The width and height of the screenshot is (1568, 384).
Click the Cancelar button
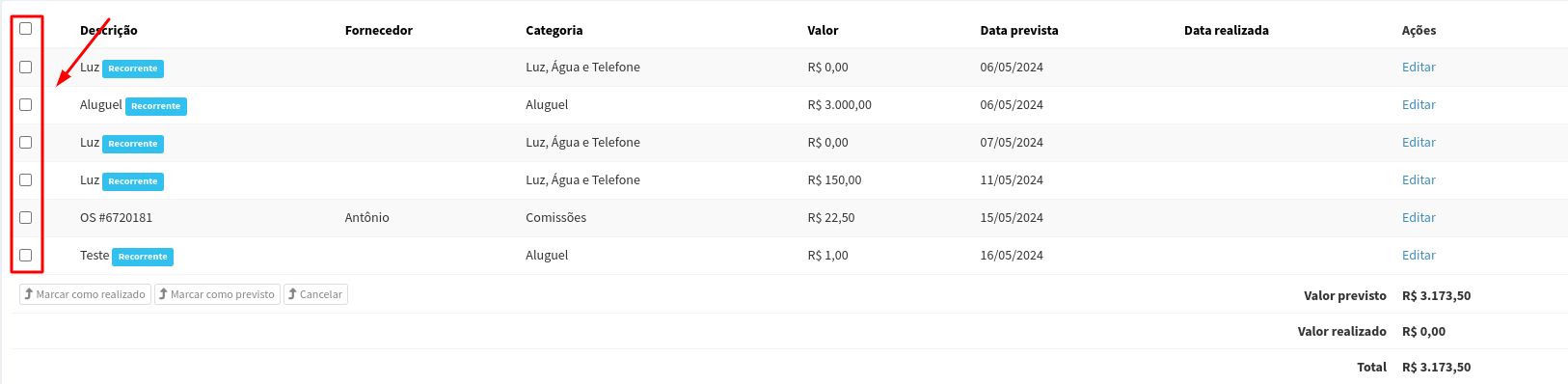pyautogui.click(x=315, y=294)
